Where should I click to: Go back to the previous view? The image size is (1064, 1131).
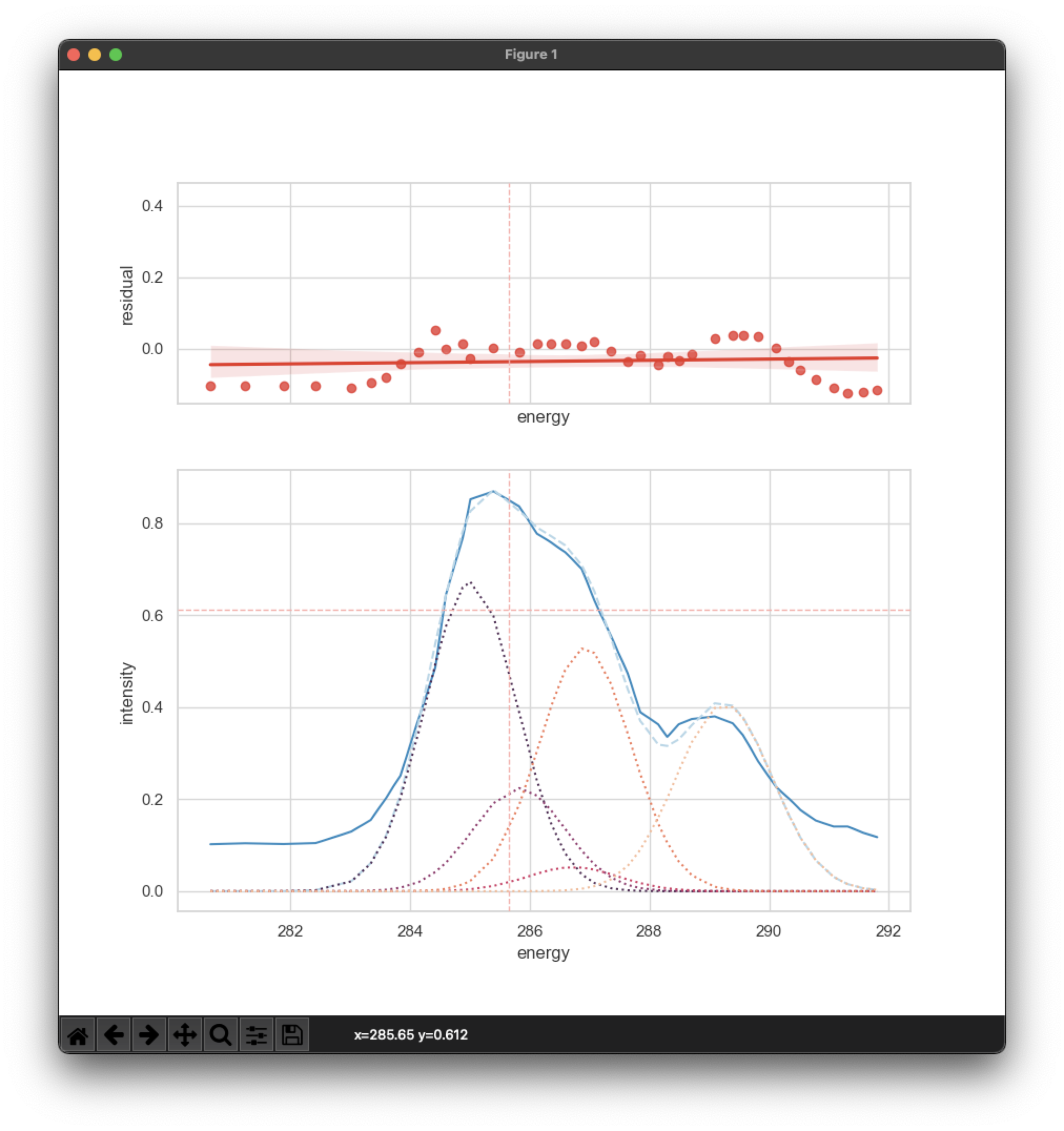pos(114,1035)
